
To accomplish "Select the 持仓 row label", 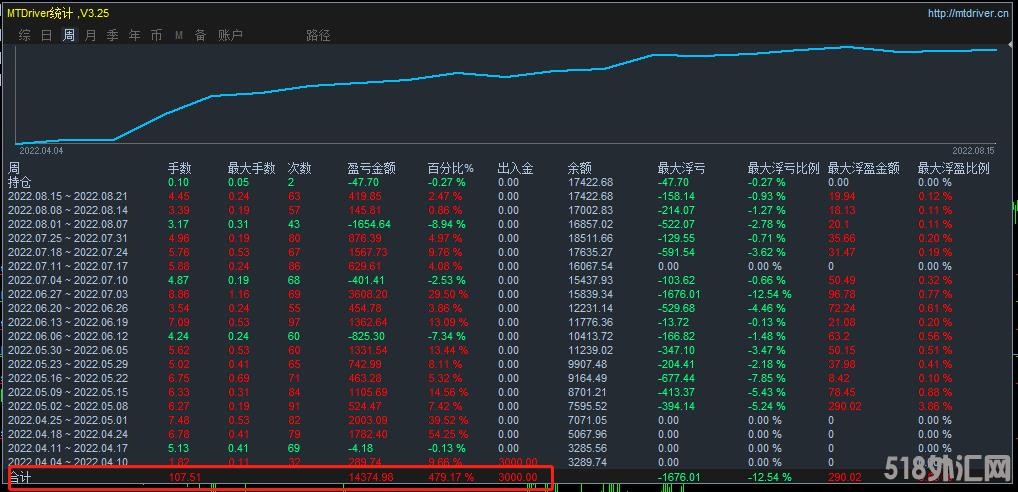I will [x=19, y=182].
